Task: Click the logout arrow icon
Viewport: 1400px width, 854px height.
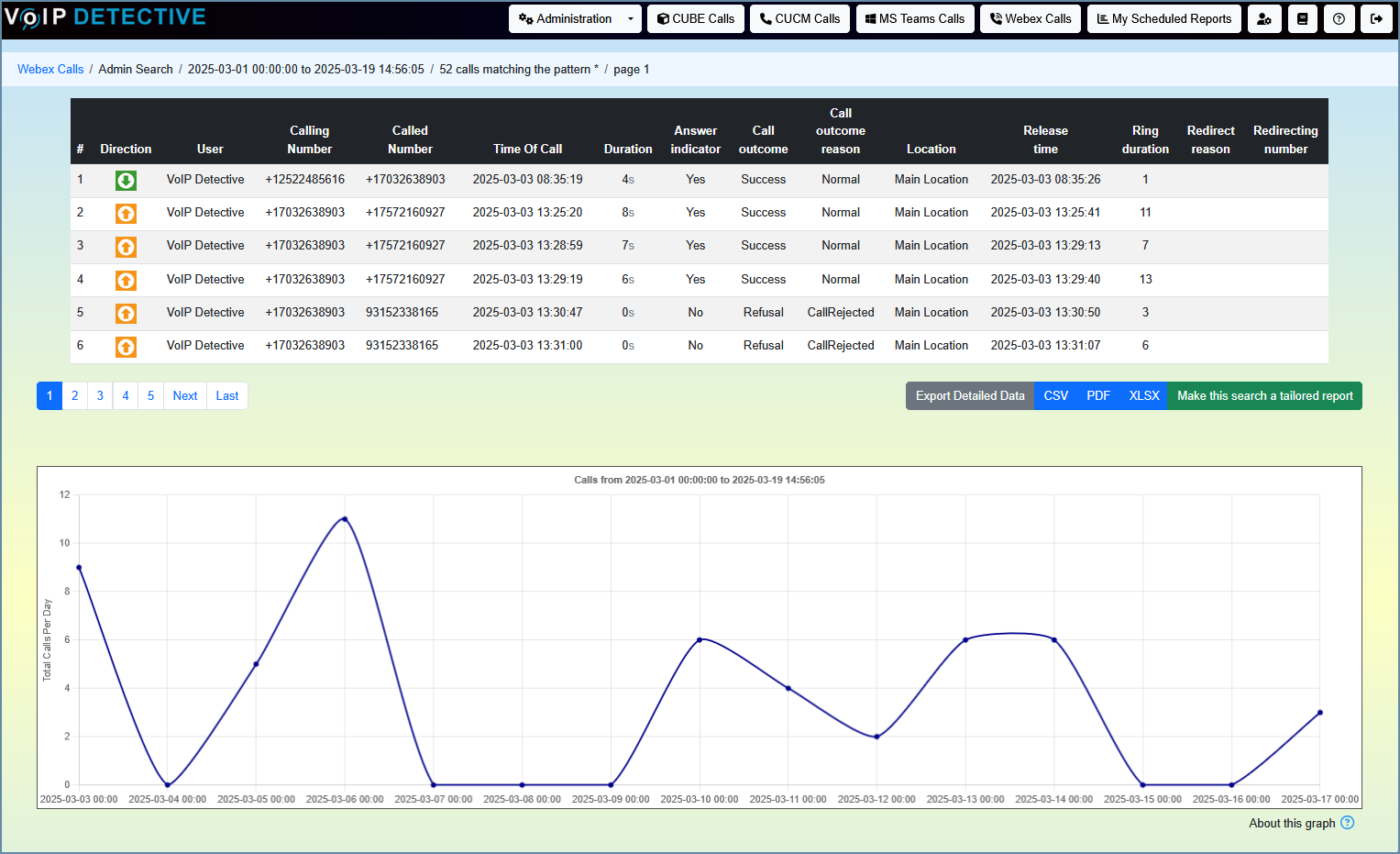Action: point(1376,18)
